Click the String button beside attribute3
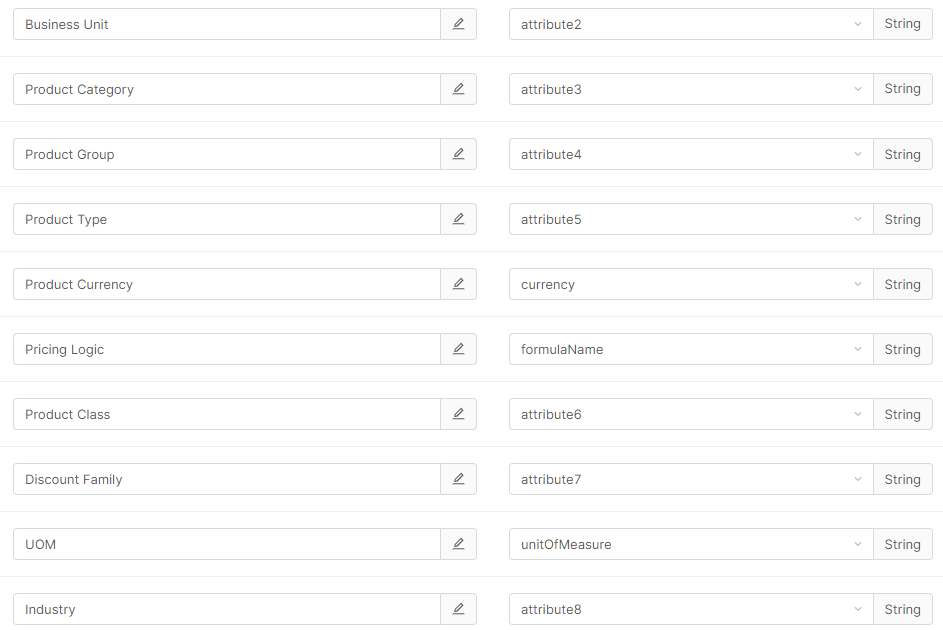Image resolution: width=943 pixels, height=630 pixels. 902,88
